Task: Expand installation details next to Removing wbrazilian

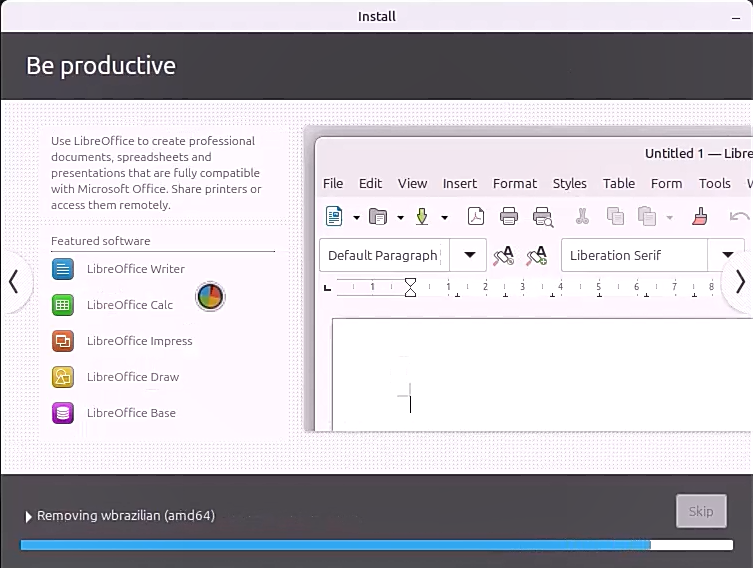Action: [x=28, y=517]
